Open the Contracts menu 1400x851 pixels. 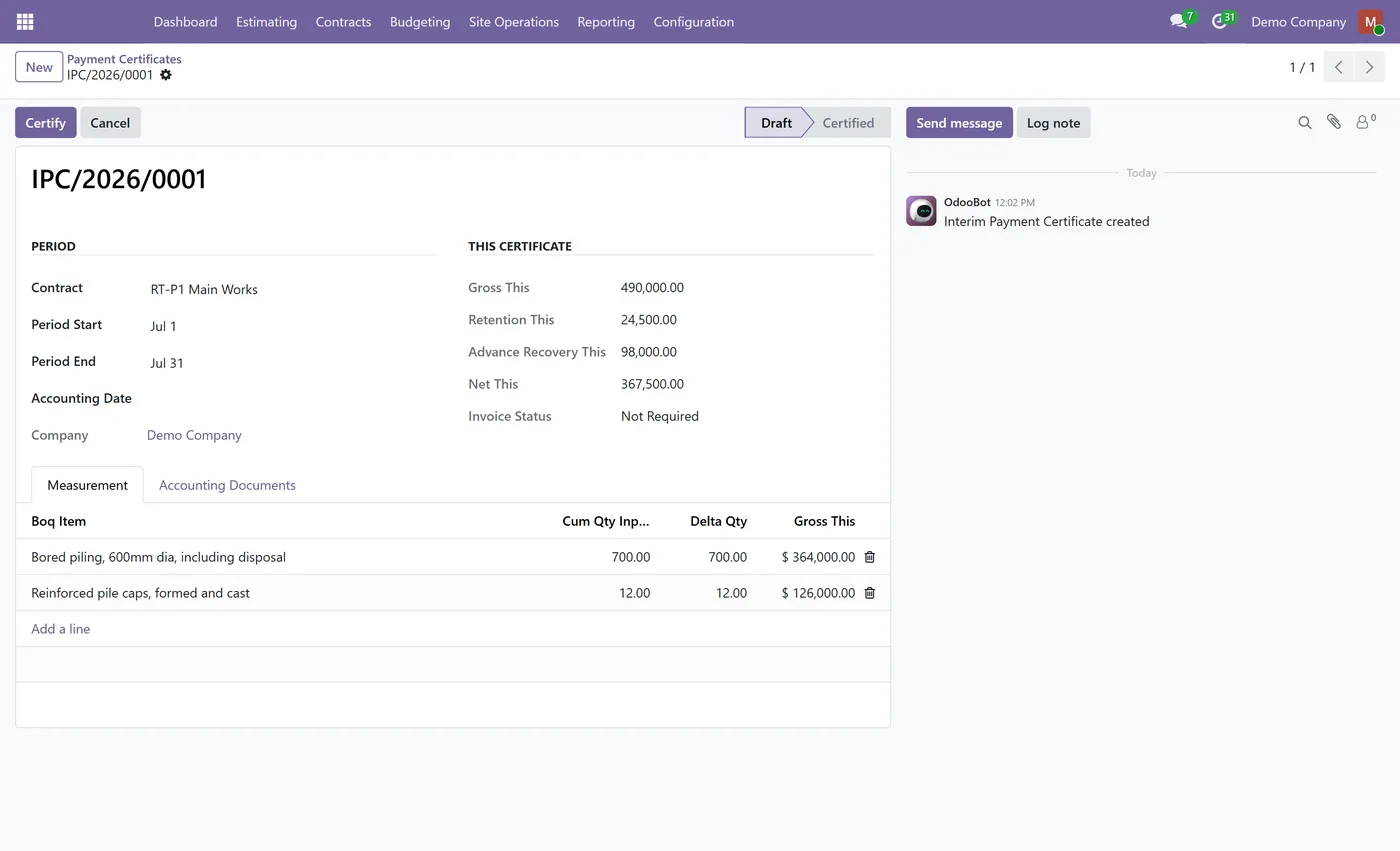343,21
